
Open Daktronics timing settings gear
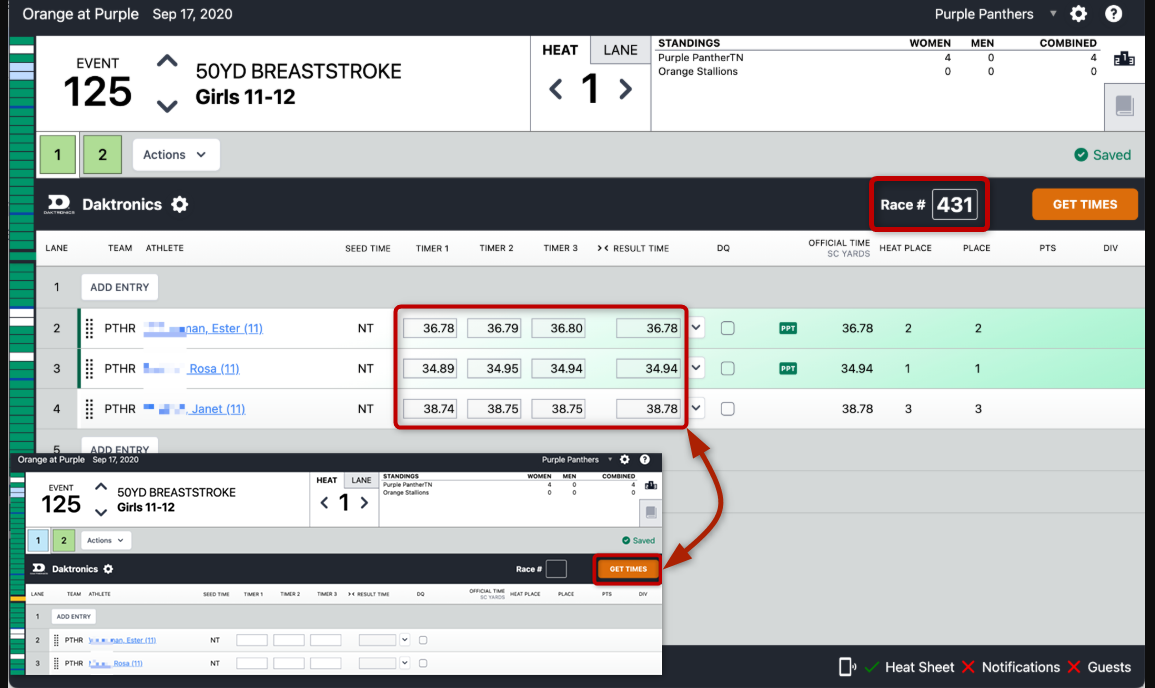click(x=179, y=204)
